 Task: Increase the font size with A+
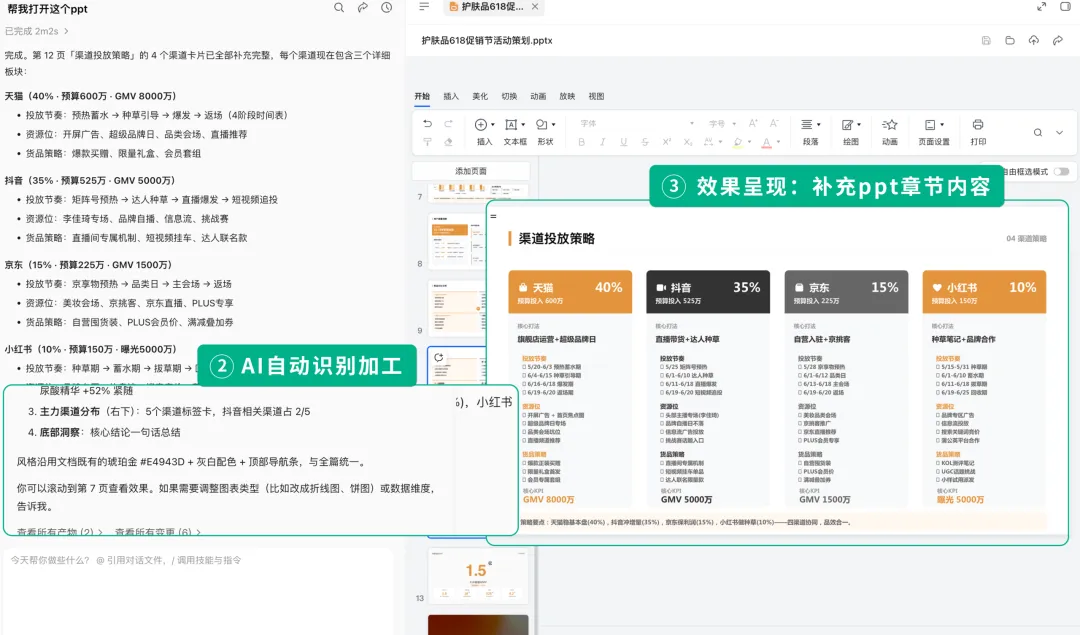click(x=754, y=123)
